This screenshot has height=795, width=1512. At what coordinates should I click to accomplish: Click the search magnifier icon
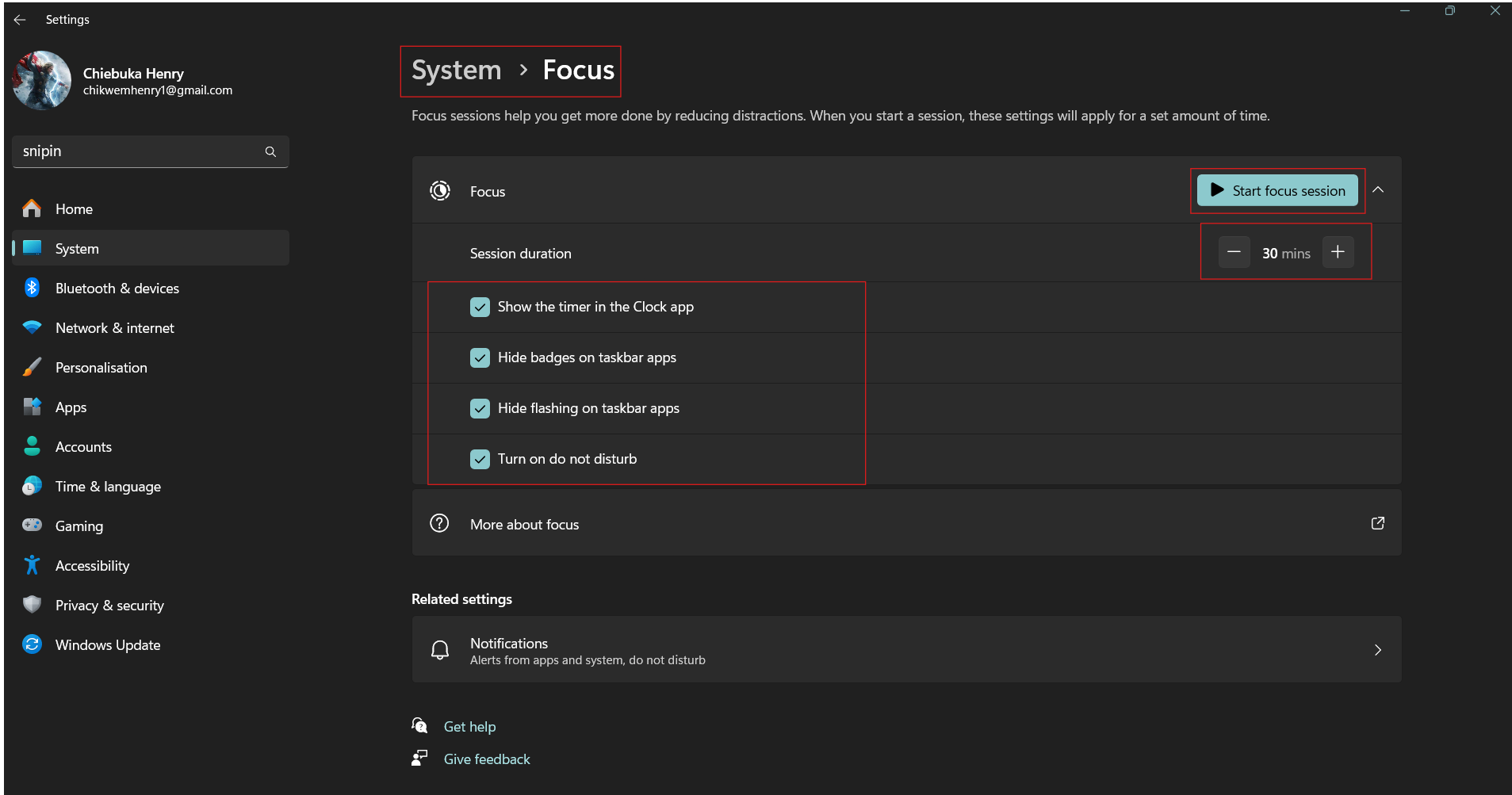(x=270, y=151)
